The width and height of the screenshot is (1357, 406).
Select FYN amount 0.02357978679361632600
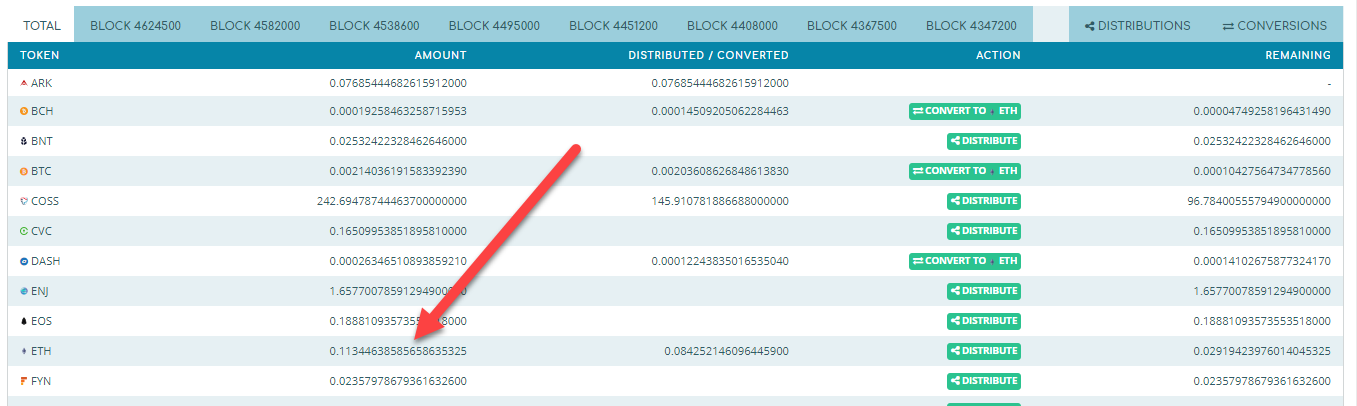coord(398,382)
